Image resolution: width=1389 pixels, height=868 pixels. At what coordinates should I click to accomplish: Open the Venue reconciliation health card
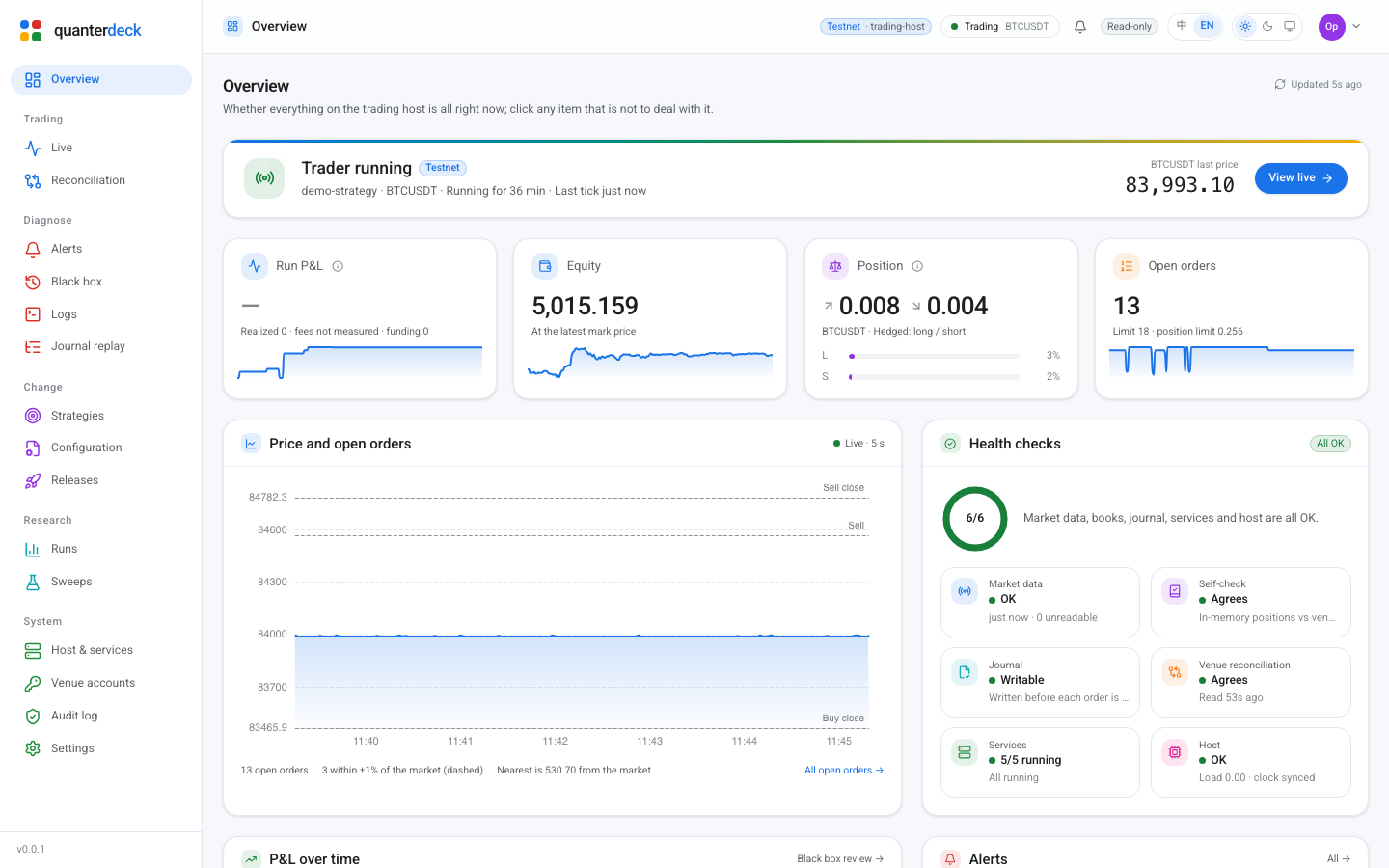pyautogui.click(x=1250, y=682)
